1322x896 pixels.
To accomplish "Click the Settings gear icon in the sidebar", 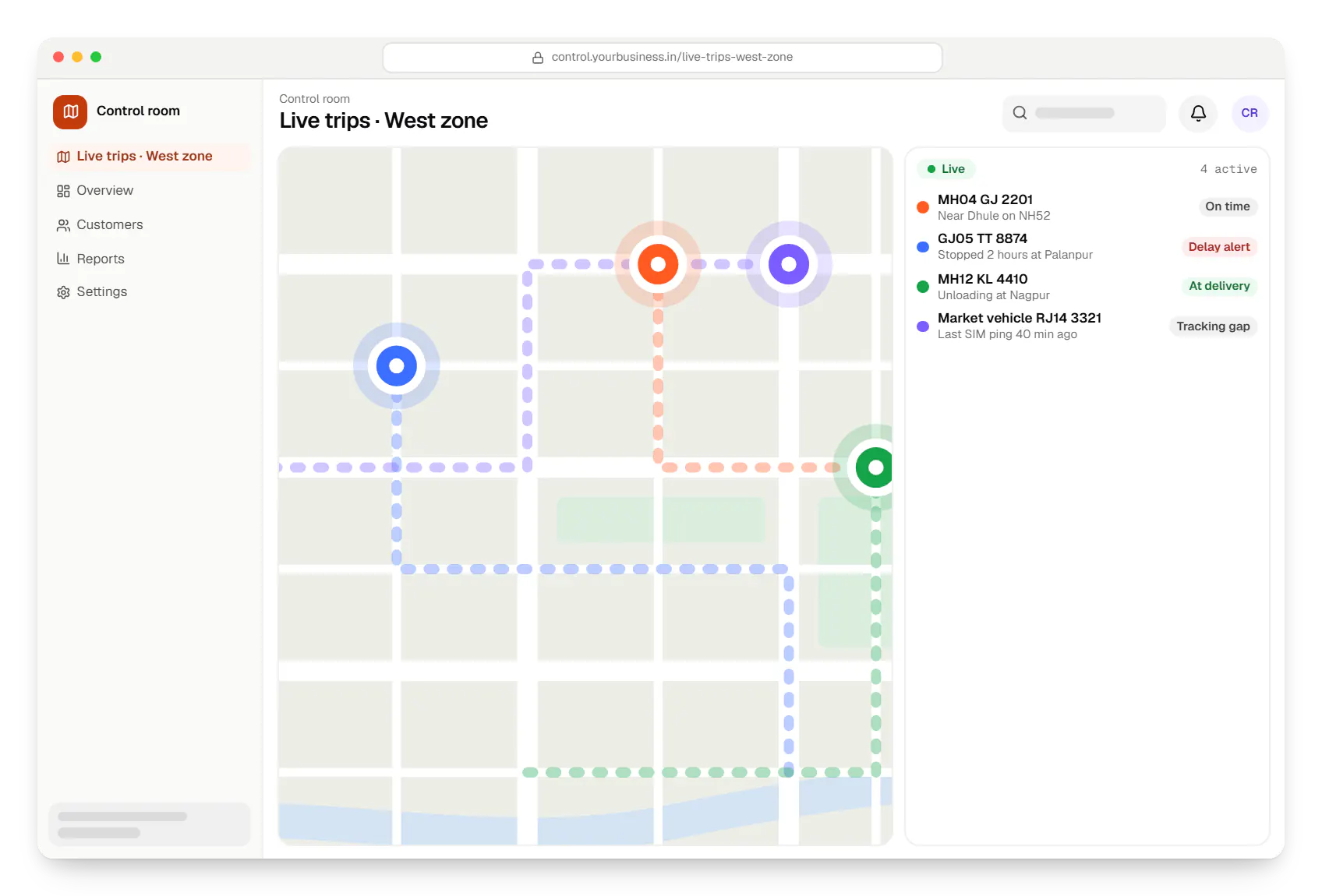I will pyautogui.click(x=63, y=292).
